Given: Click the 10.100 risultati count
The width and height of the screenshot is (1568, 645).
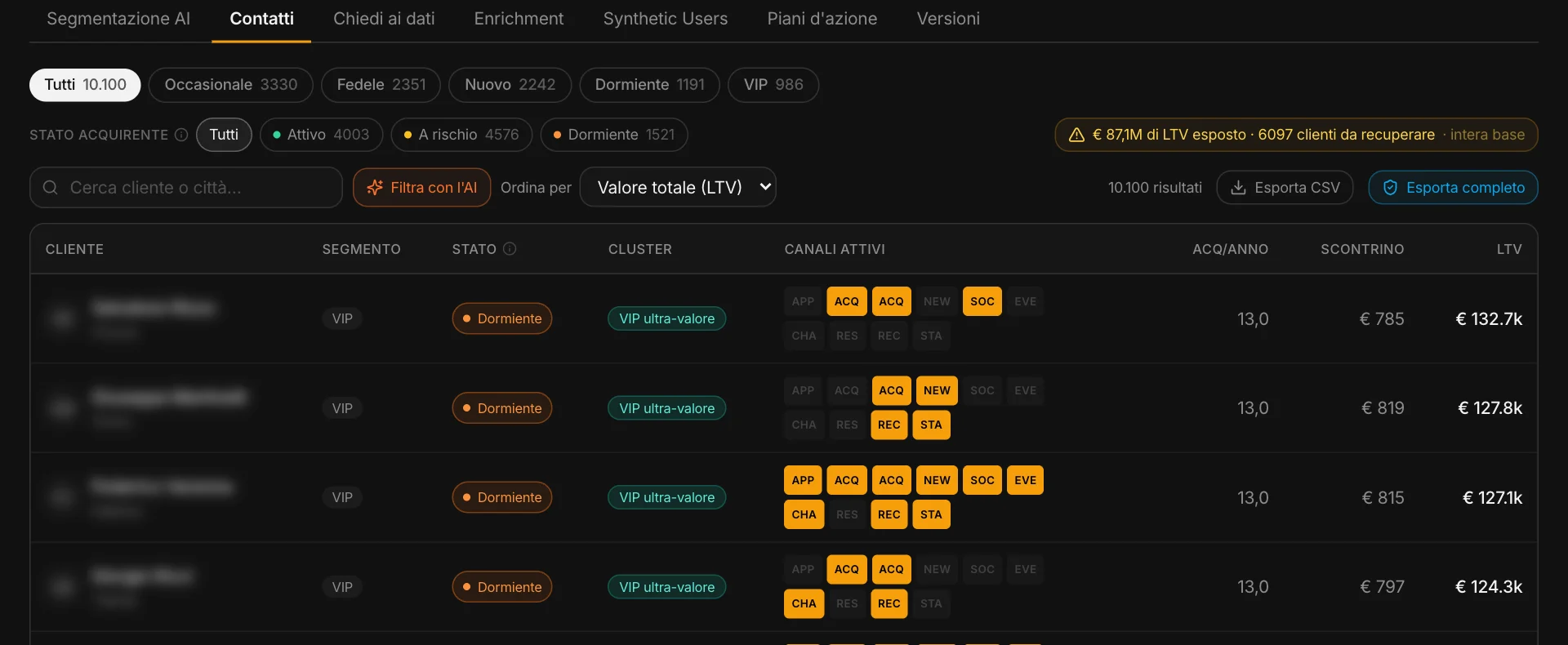Looking at the screenshot, I should (x=1155, y=188).
